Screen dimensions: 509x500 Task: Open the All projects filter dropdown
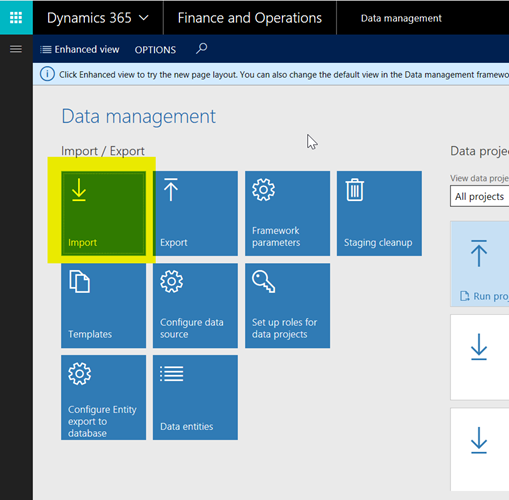[x=480, y=196]
